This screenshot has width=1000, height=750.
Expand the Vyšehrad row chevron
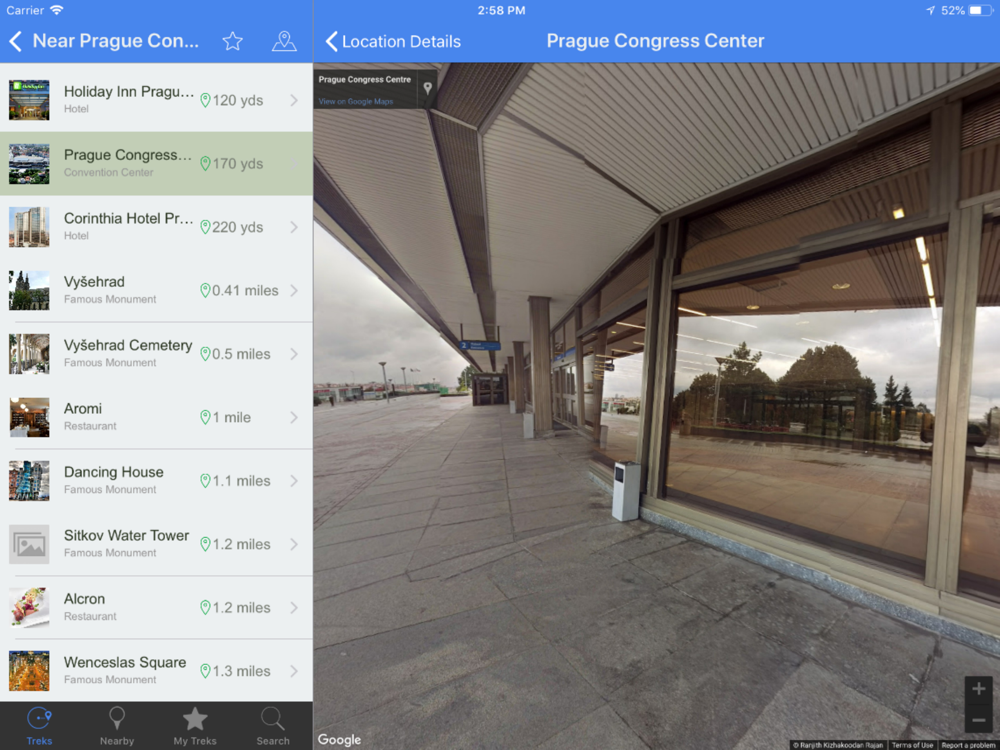point(294,291)
